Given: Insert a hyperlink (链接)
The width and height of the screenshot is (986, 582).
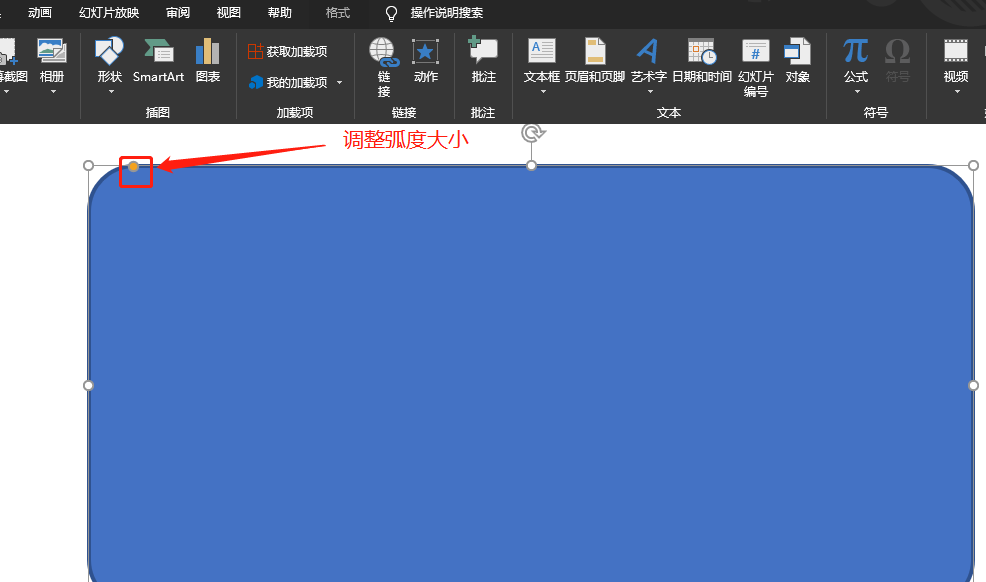Looking at the screenshot, I should (x=384, y=67).
